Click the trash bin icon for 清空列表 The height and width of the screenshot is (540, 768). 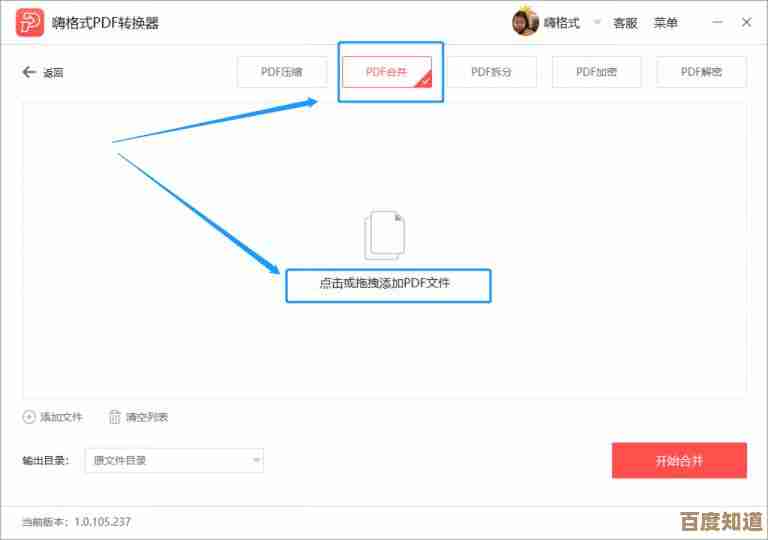[115, 417]
